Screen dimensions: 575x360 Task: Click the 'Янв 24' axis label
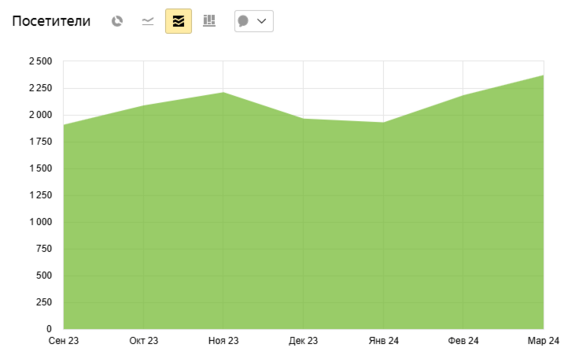pyautogui.click(x=384, y=341)
